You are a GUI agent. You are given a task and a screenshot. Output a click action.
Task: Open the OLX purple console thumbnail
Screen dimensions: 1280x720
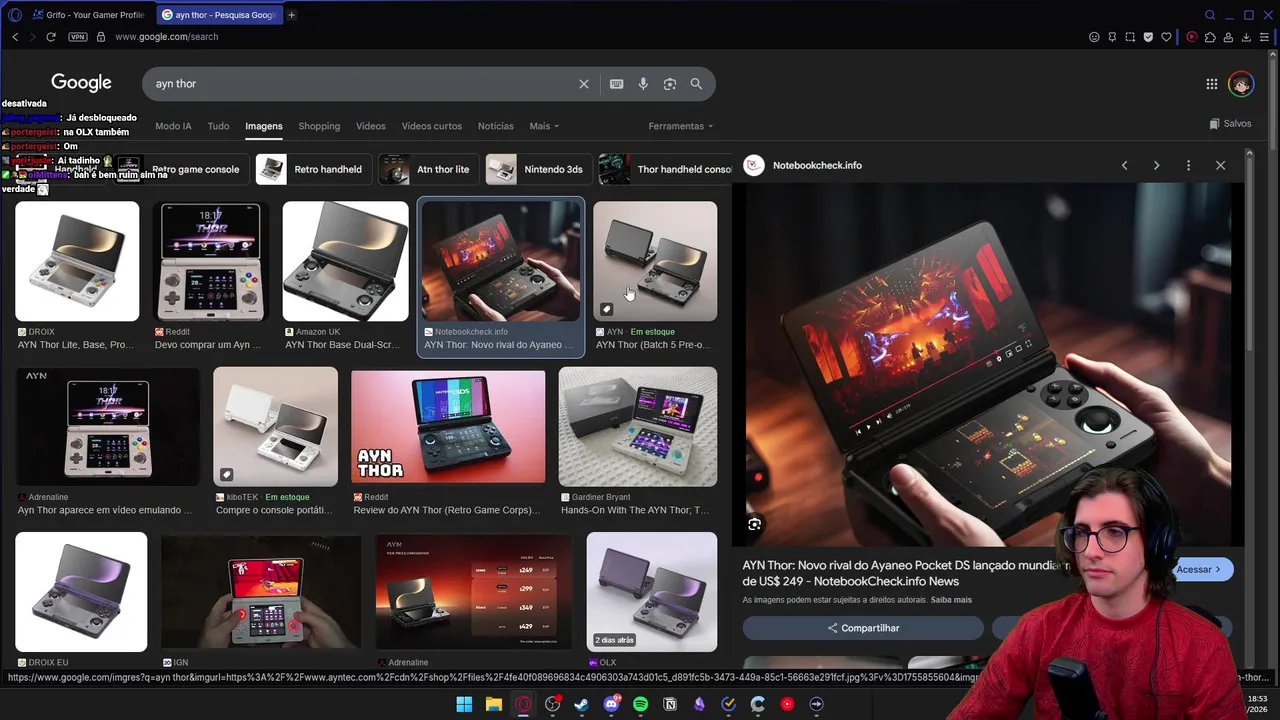point(651,592)
